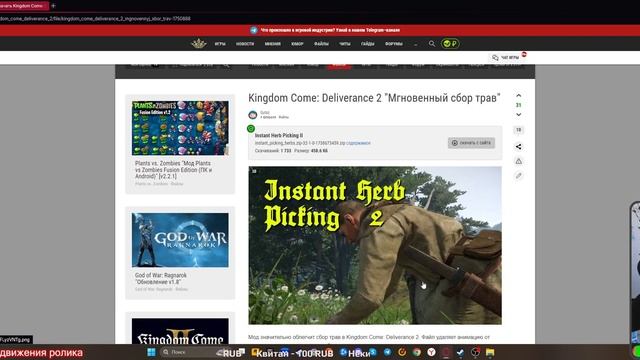Image resolution: width=640 pixels, height=360 pixels.
Task: Select the Kingdom Come browser tab
Action: click(24, 6)
